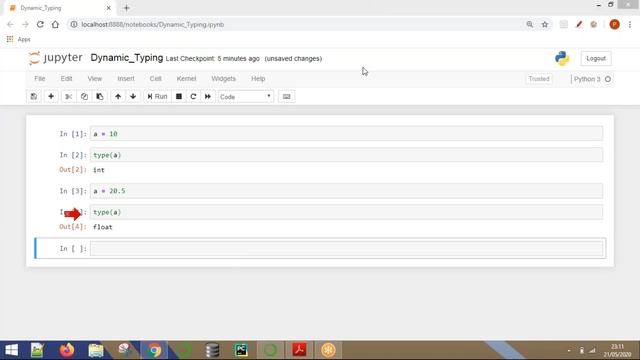
Task: Select the Dynamic_Typing browser tab
Action: pos(58,8)
